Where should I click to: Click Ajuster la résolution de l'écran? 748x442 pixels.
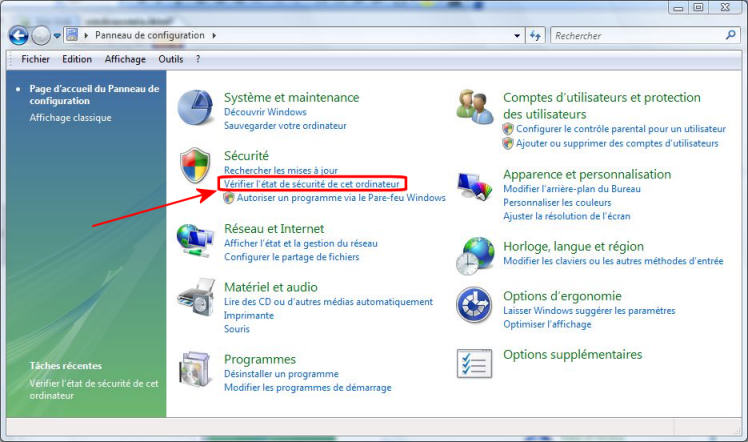point(566,216)
